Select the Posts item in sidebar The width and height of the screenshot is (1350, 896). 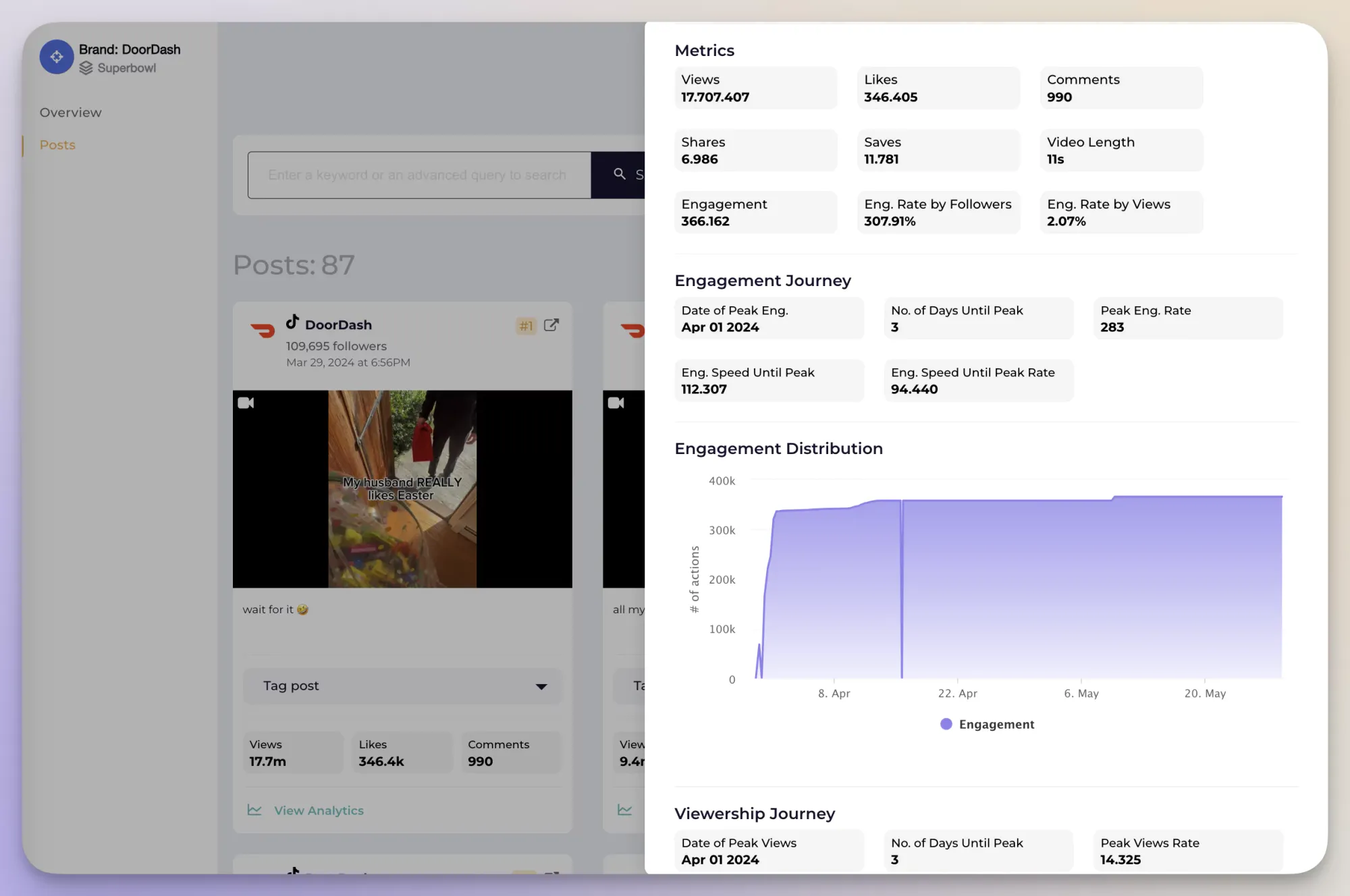(x=57, y=145)
